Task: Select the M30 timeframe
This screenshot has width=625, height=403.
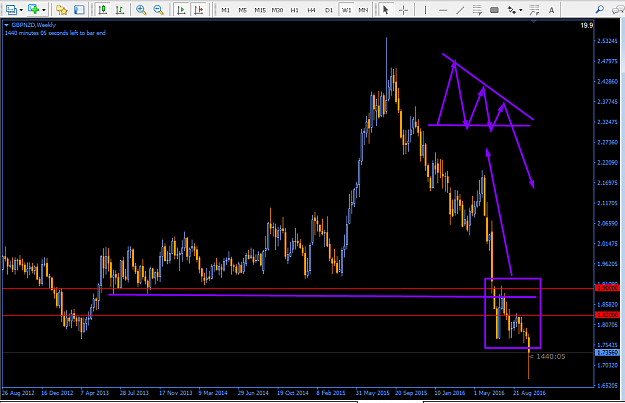Action: click(277, 10)
